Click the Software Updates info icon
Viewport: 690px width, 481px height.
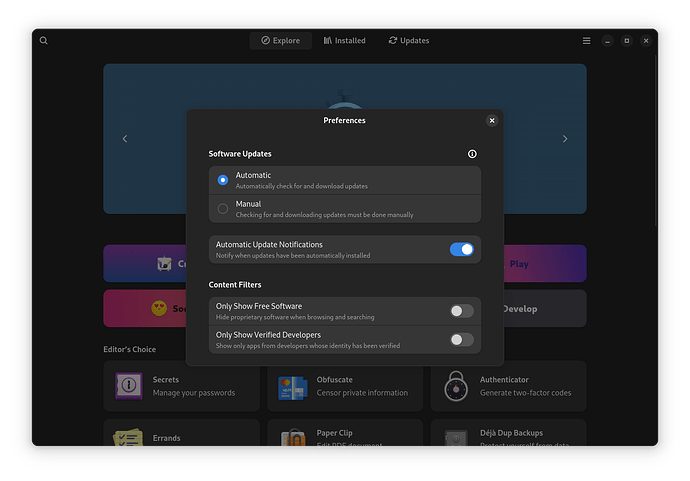472,154
